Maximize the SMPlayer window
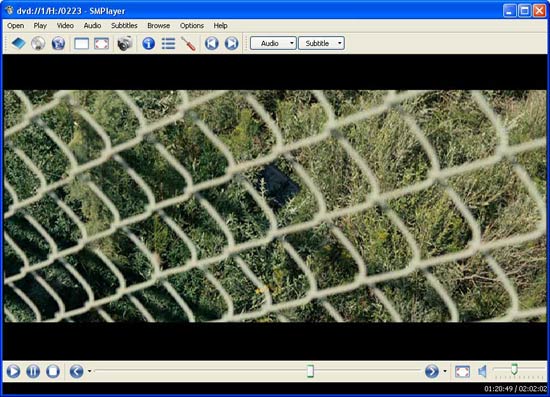The image size is (550, 397). 524,11
